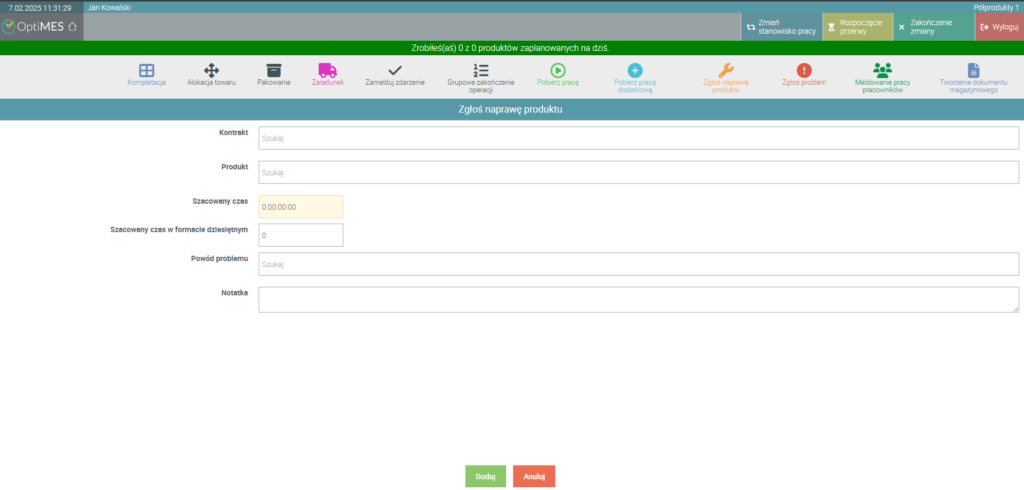The height and width of the screenshot is (490, 1024).
Task: Click the Kompletacja grid icon
Action: 146,70
